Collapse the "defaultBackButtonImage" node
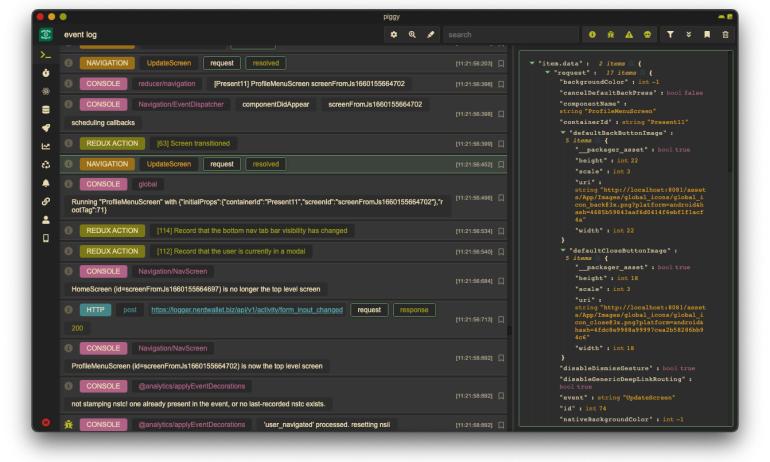 561,132
